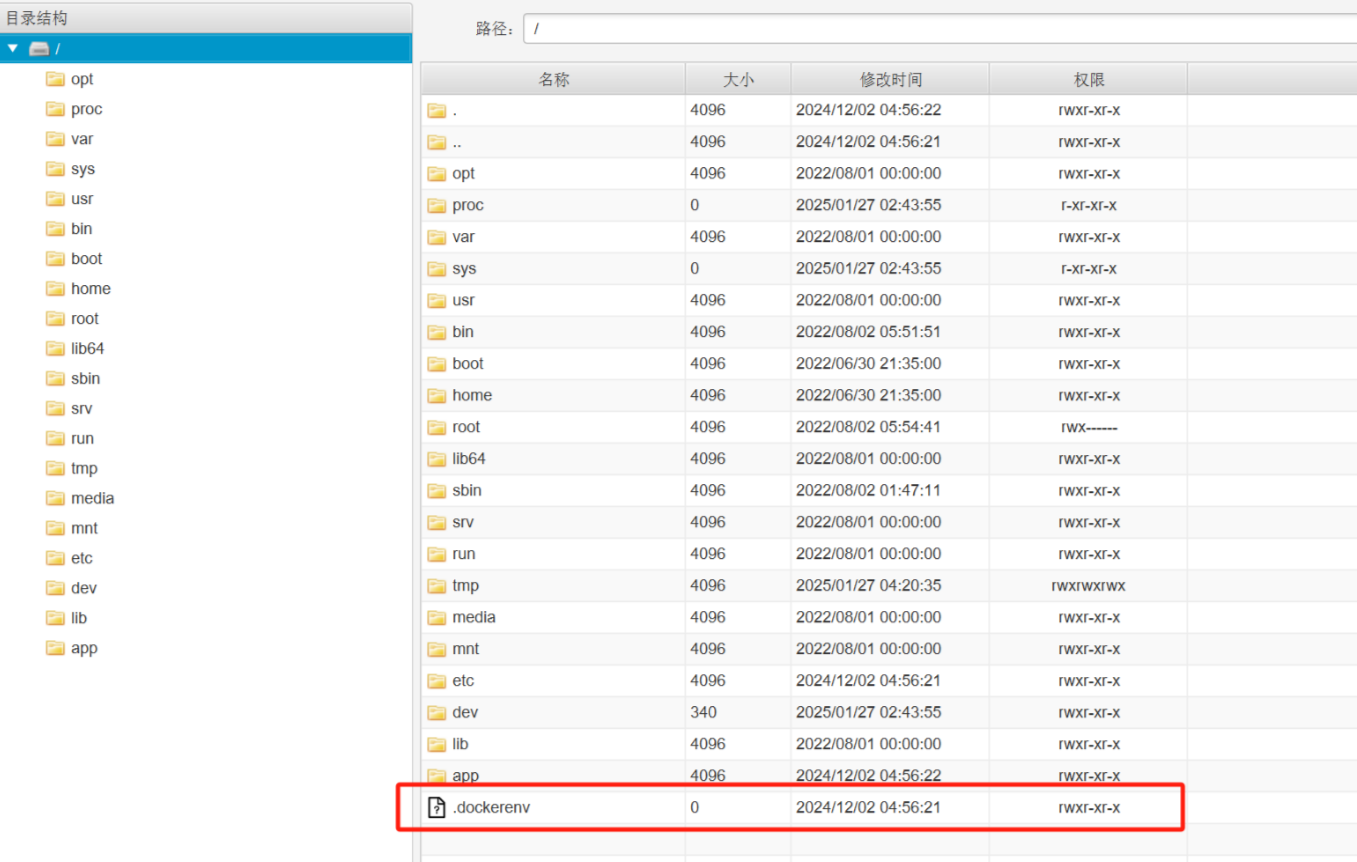Click bin folder icon in file list
The width and height of the screenshot is (1357, 862).
(x=436, y=332)
